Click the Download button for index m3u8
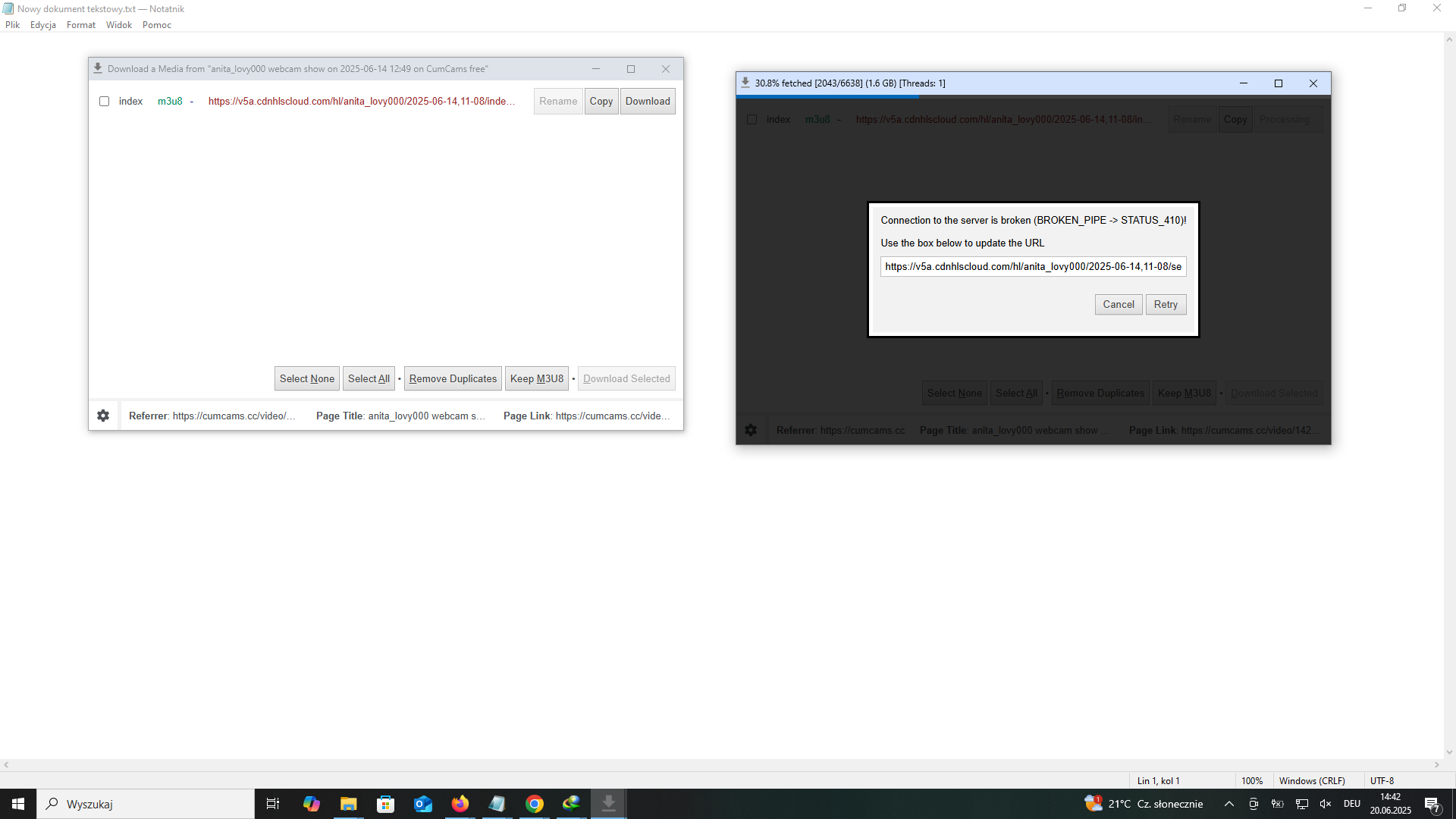The width and height of the screenshot is (1456, 819). coord(648,102)
